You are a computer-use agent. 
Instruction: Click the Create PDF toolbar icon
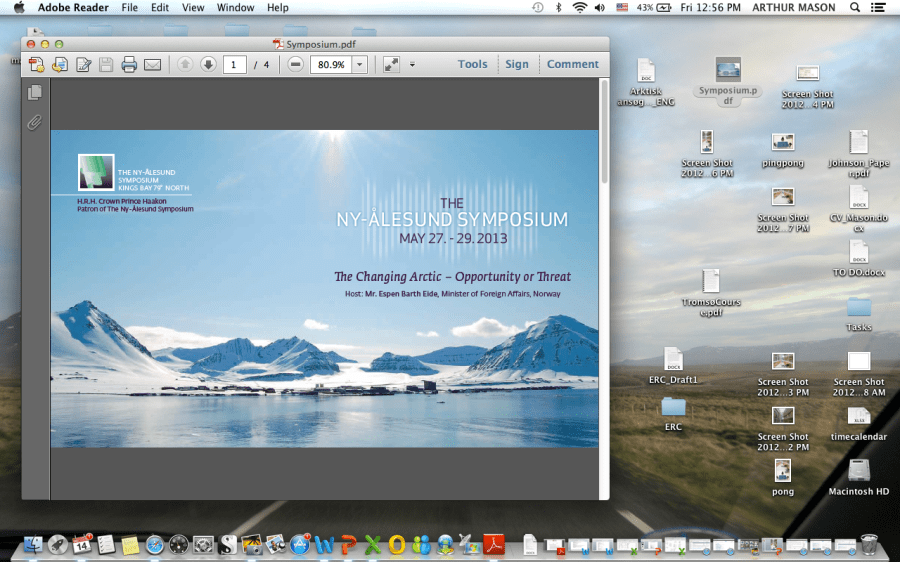click(36, 65)
